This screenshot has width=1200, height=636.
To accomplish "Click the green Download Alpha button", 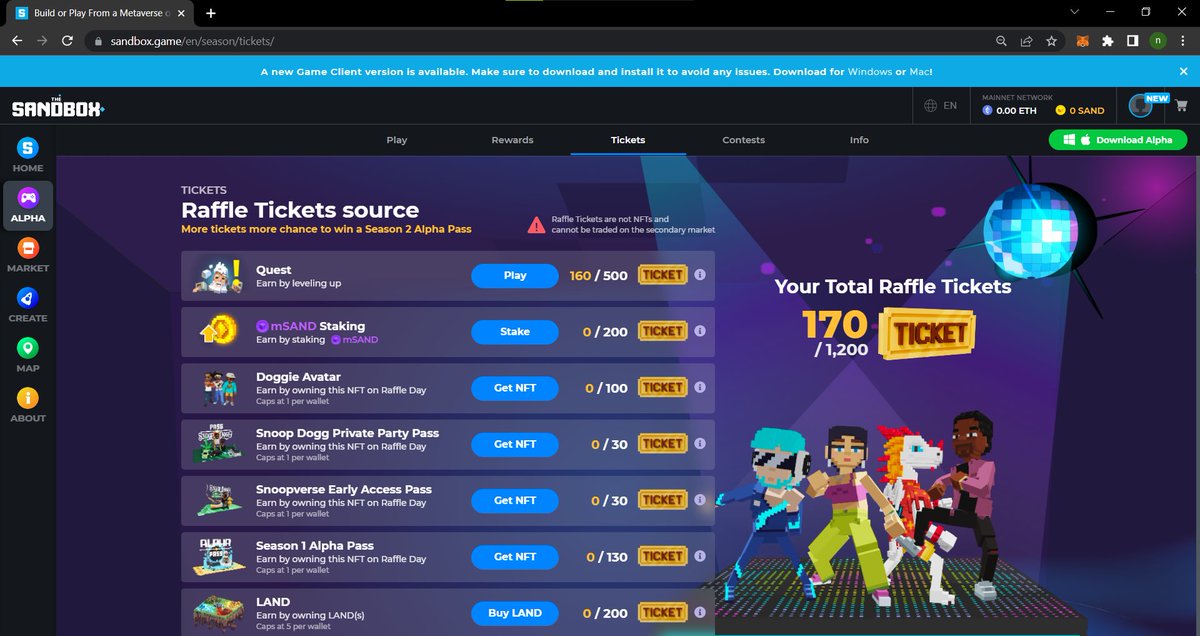I will pos(1118,140).
